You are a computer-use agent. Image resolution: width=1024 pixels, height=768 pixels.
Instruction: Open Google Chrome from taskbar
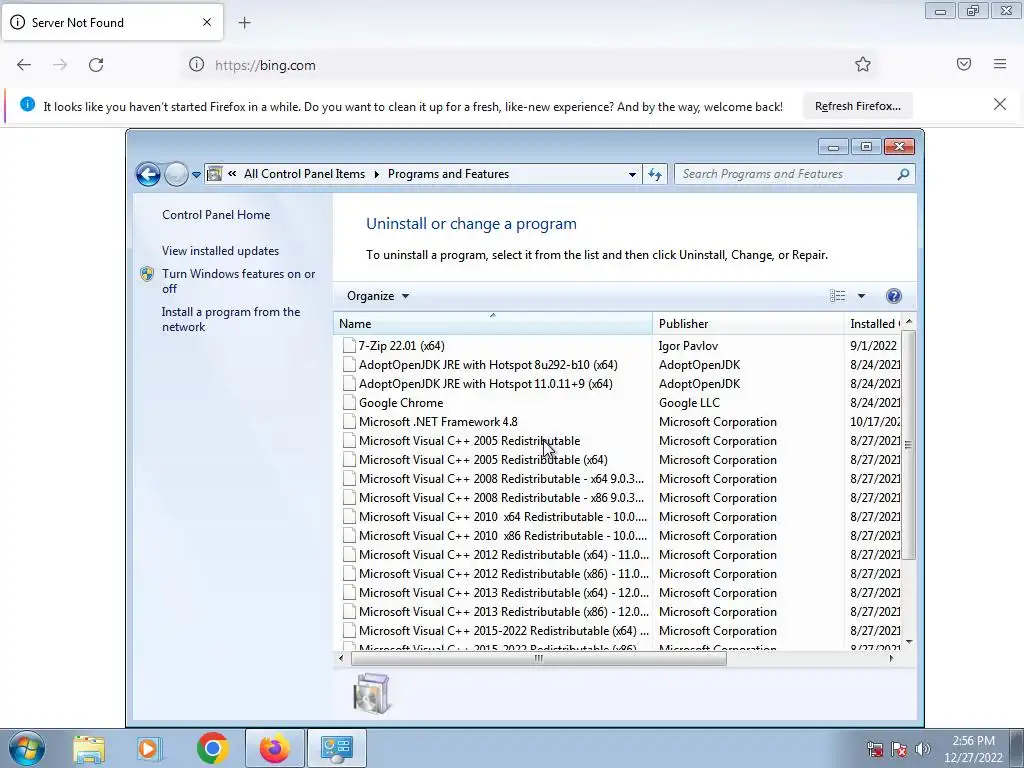pos(212,748)
